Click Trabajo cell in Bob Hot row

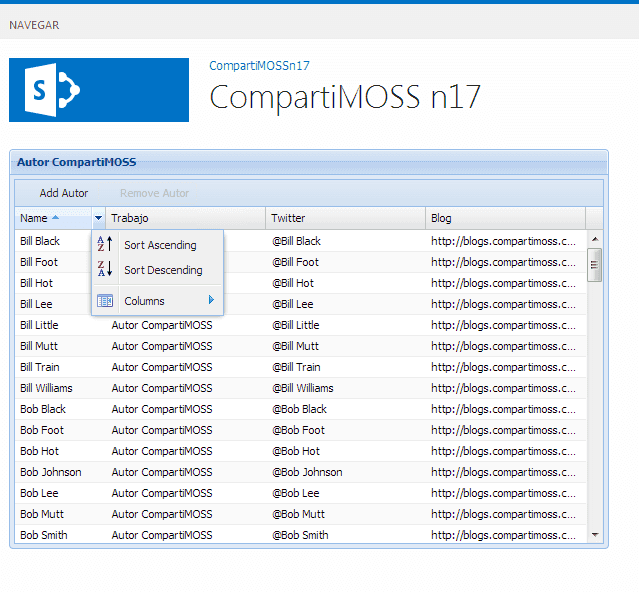click(186, 451)
